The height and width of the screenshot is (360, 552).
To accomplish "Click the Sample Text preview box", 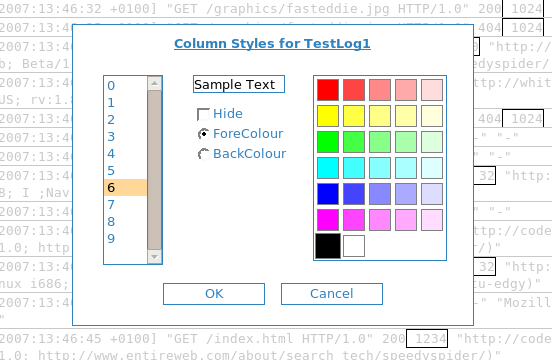I will pos(239,84).
